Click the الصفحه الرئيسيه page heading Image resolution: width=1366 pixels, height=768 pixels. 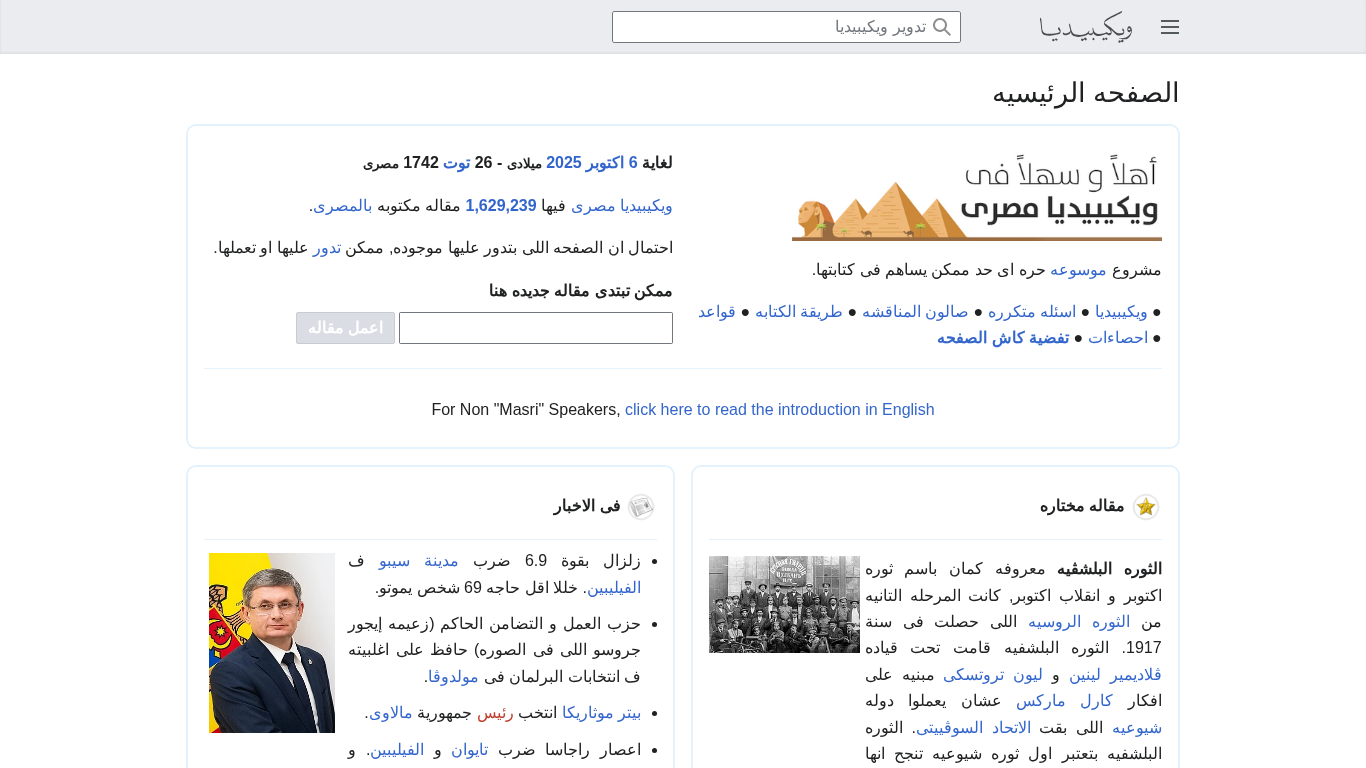point(1086,93)
